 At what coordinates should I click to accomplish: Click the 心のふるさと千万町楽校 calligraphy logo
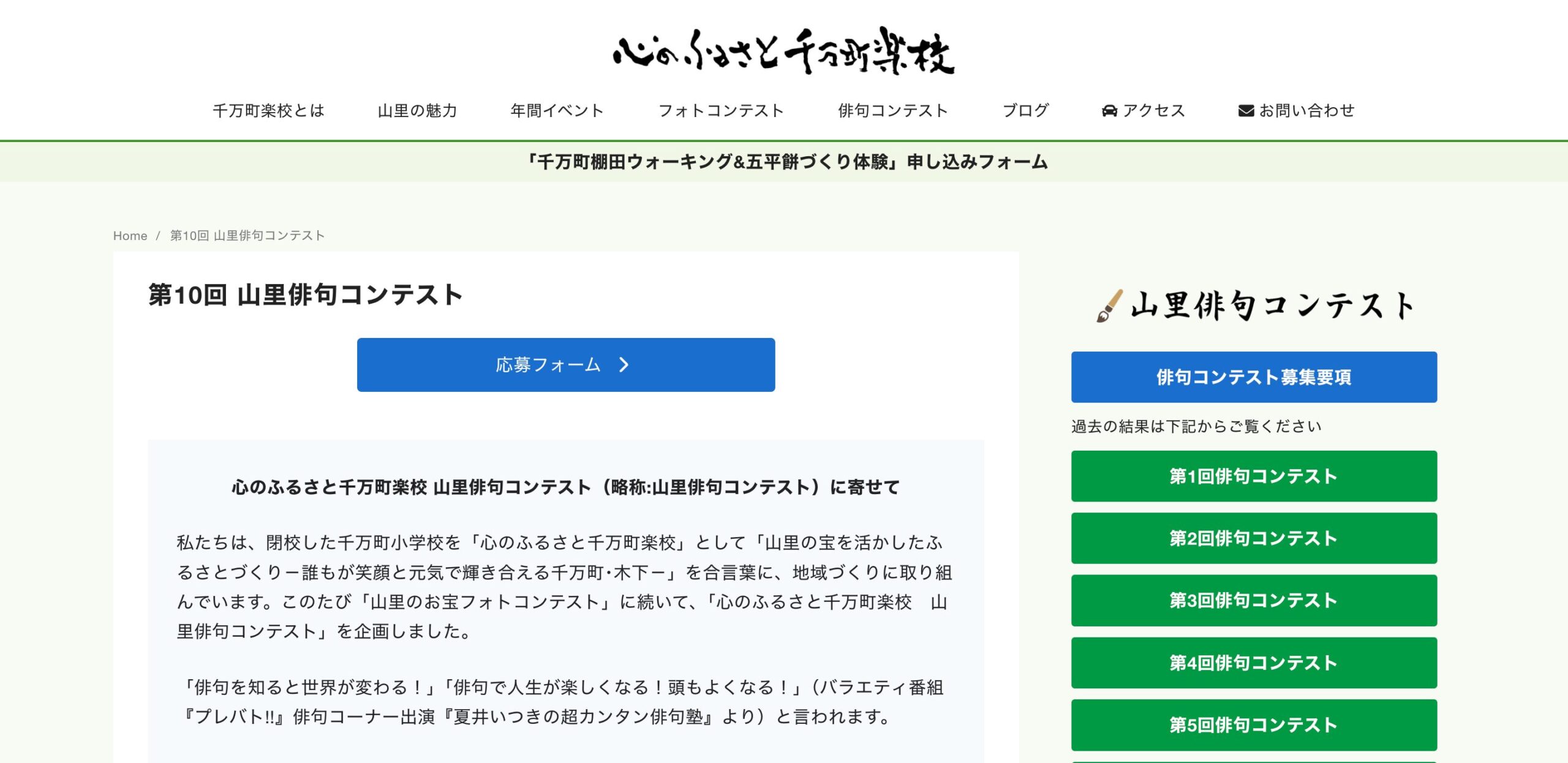783,52
